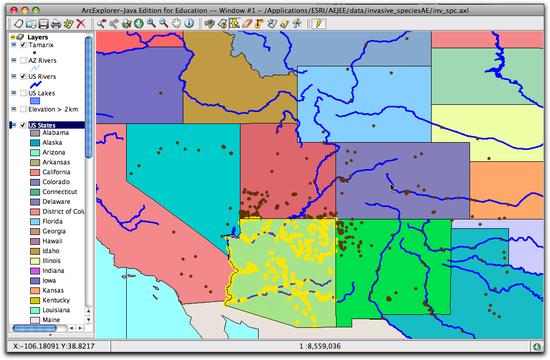Click the lightning bolt hotlink icon
Viewport: 550px width, 360px height.
pyautogui.click(x=319, y=24)
